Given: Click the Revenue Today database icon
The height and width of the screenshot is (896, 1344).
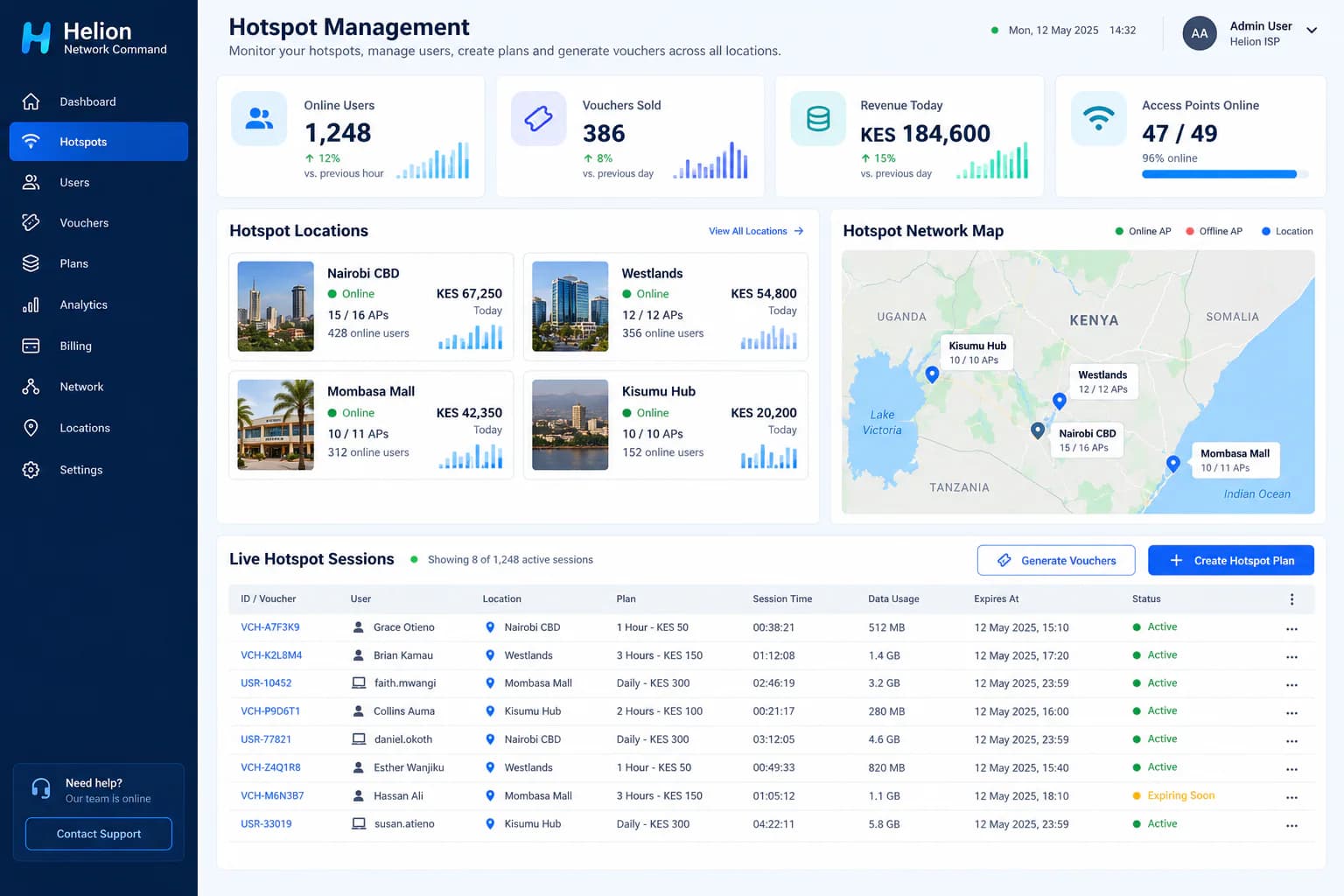Looking at the screenshot, I should tap(818, 118).
